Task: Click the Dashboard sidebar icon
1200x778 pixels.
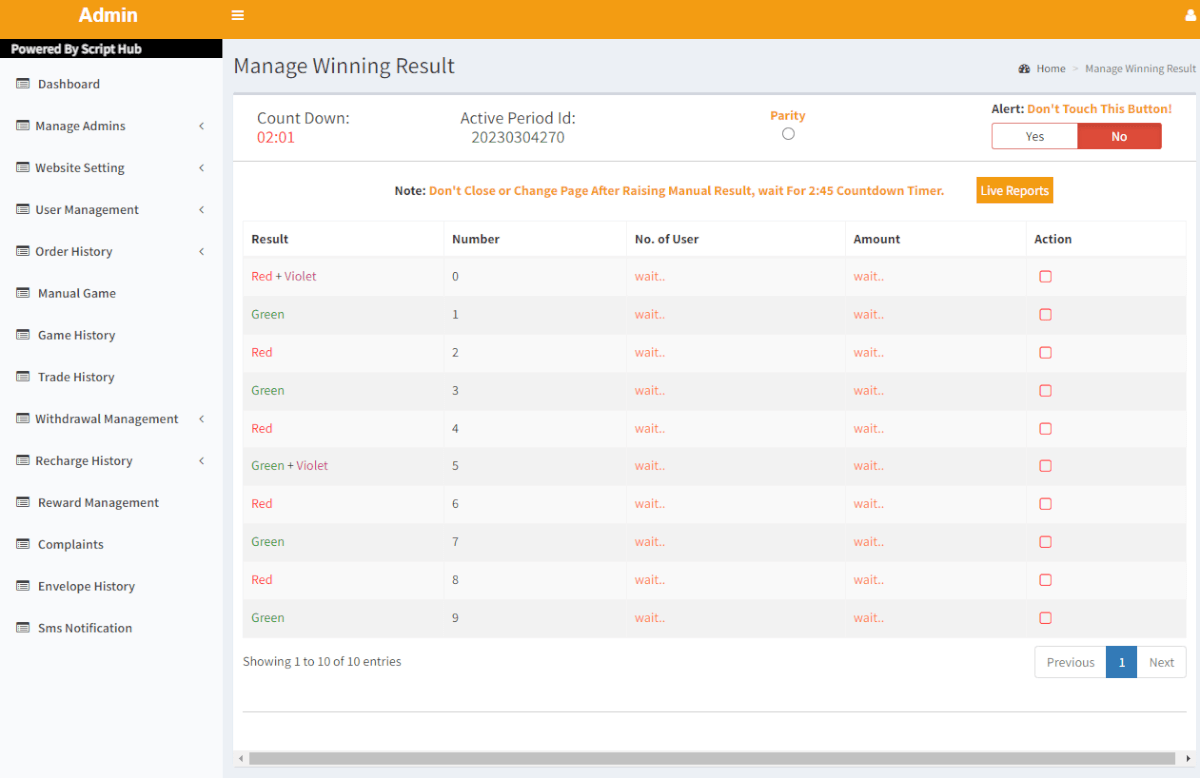Action: (x=23, y=84)
